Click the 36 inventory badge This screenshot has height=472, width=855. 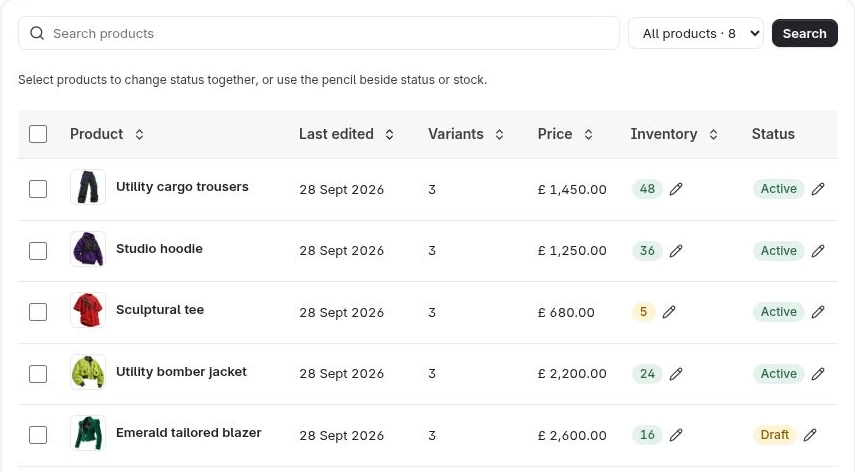(647, 251)
